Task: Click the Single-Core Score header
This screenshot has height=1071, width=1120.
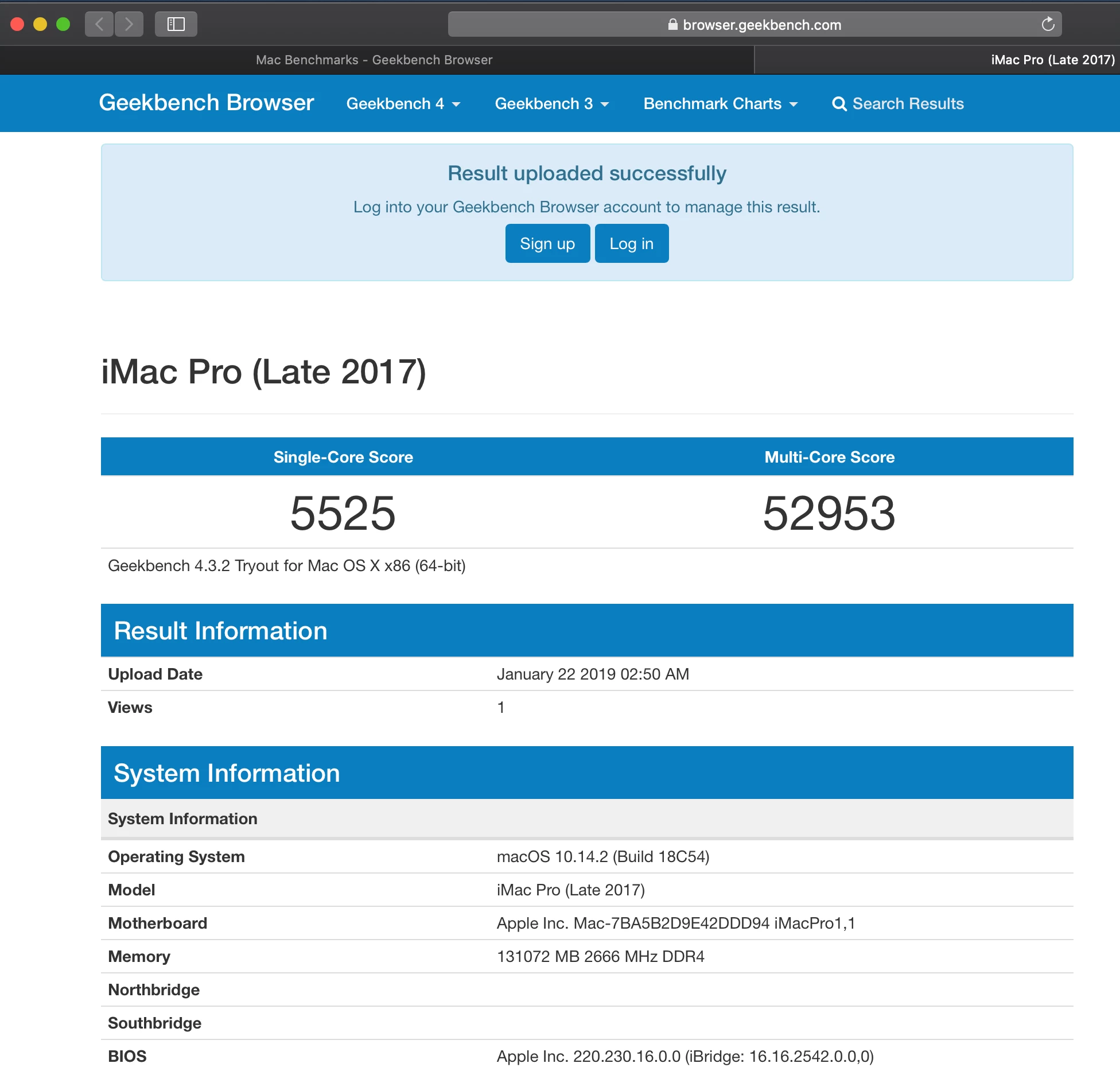Action: [x=343, y=457]
